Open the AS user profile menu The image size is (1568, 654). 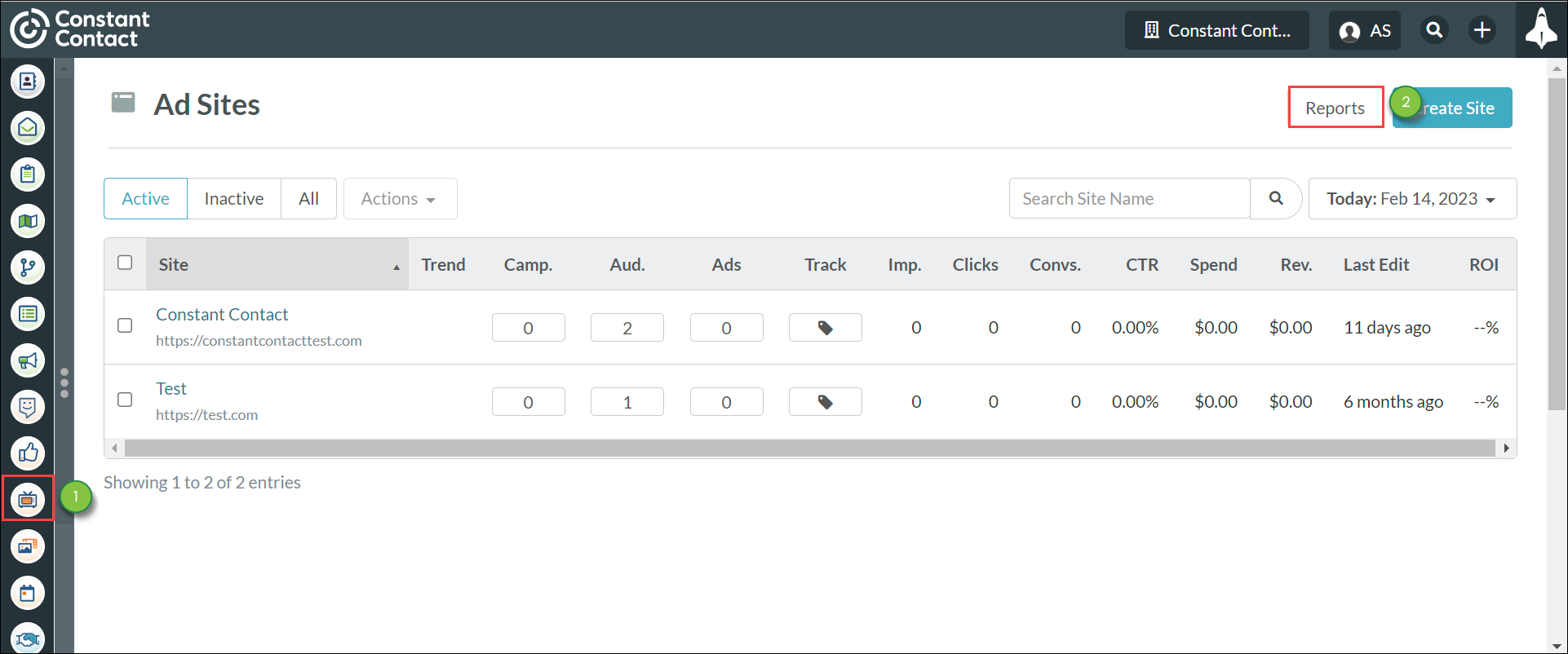tap(1365, 30)
